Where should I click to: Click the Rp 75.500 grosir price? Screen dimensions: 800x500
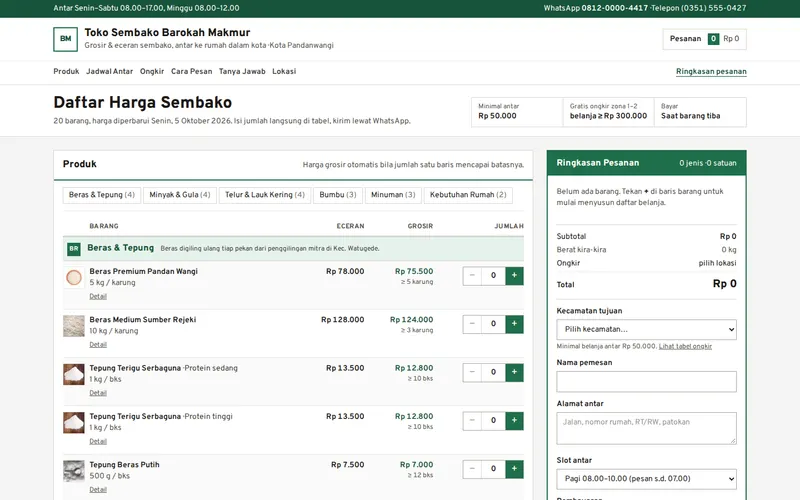(x=414, y=271)
